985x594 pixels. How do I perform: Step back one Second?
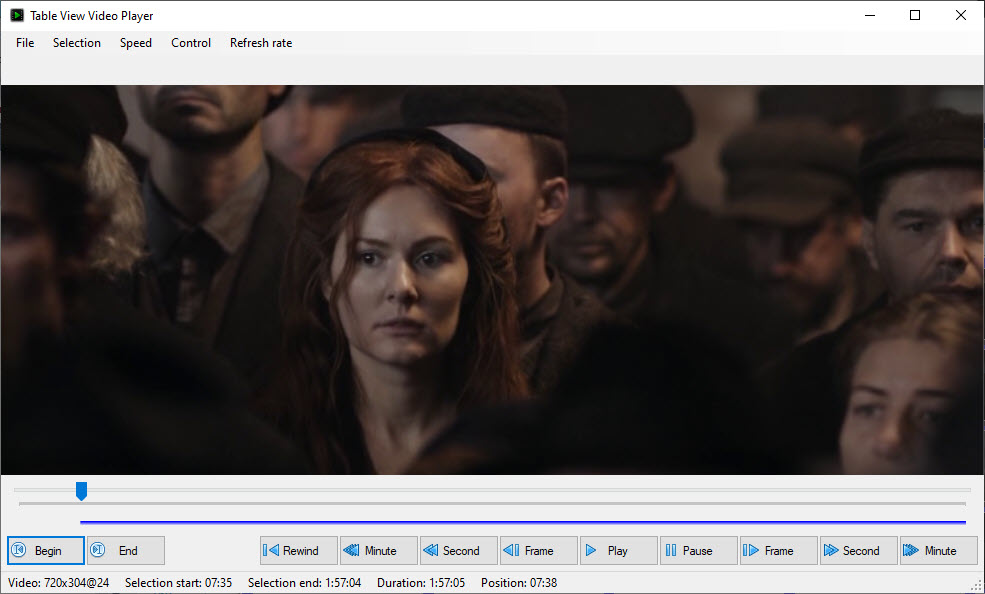459,551
